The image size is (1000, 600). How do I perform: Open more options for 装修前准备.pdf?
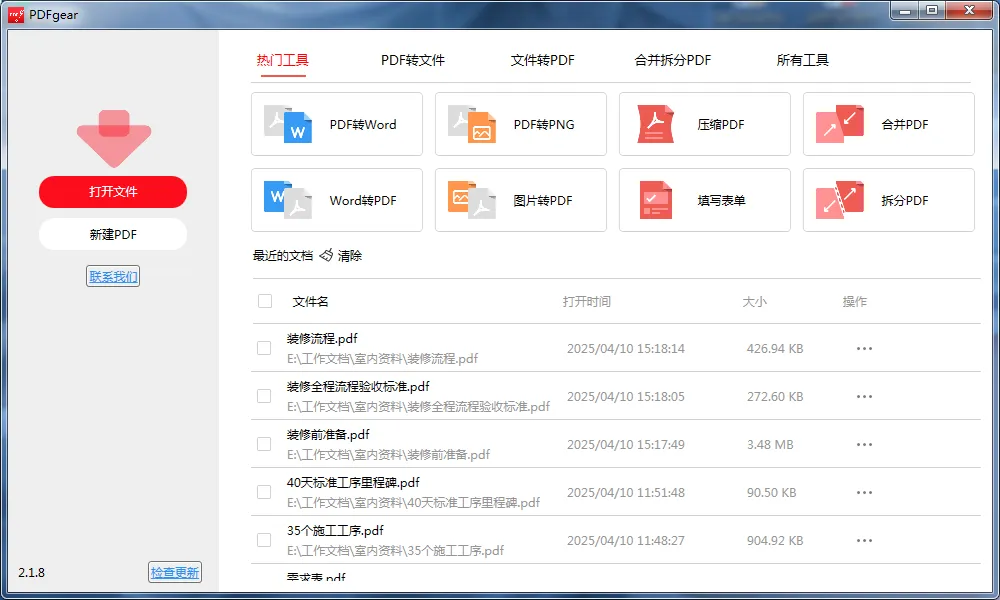click(864, 444)
